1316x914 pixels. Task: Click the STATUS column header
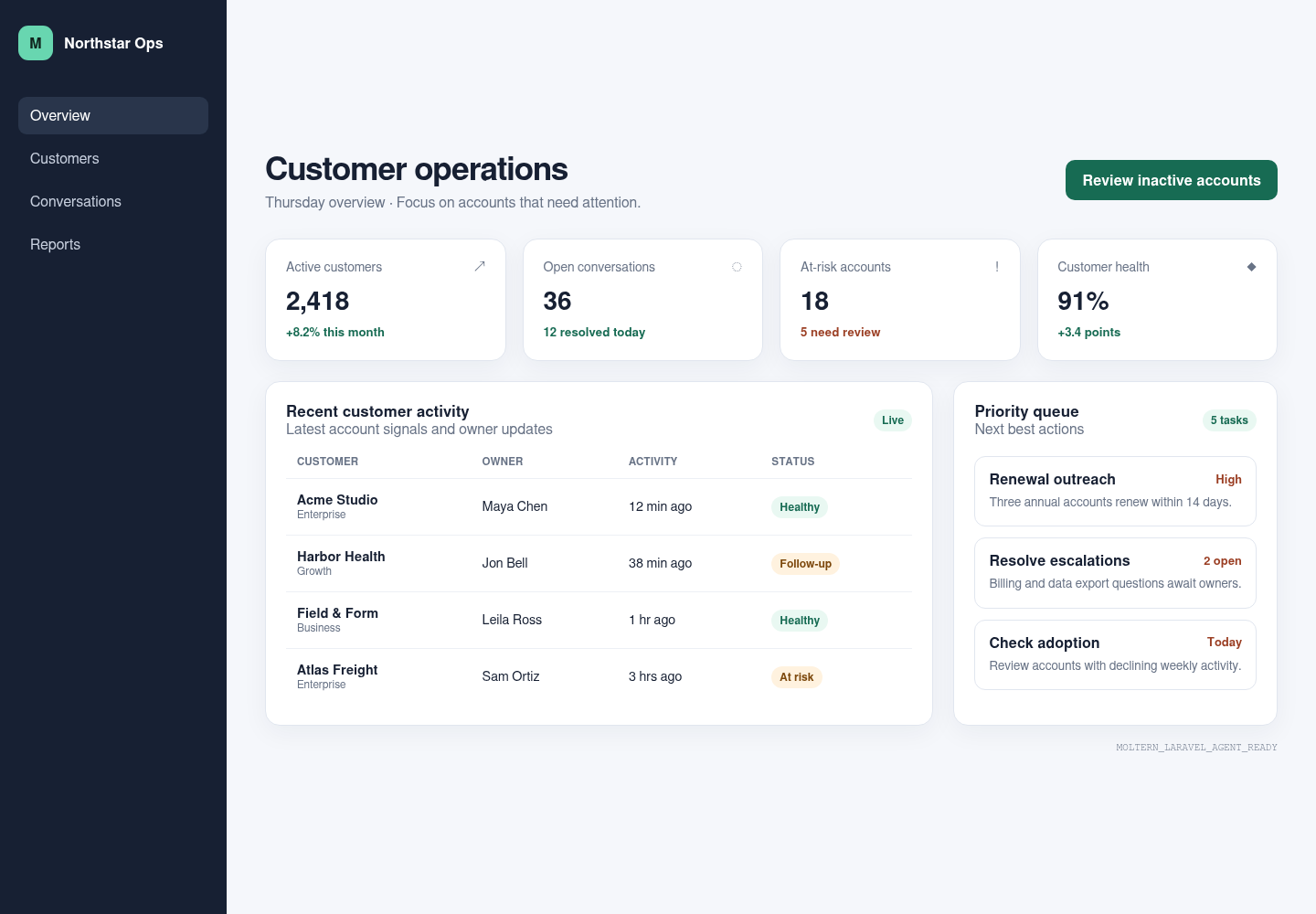tap(792, 462)
